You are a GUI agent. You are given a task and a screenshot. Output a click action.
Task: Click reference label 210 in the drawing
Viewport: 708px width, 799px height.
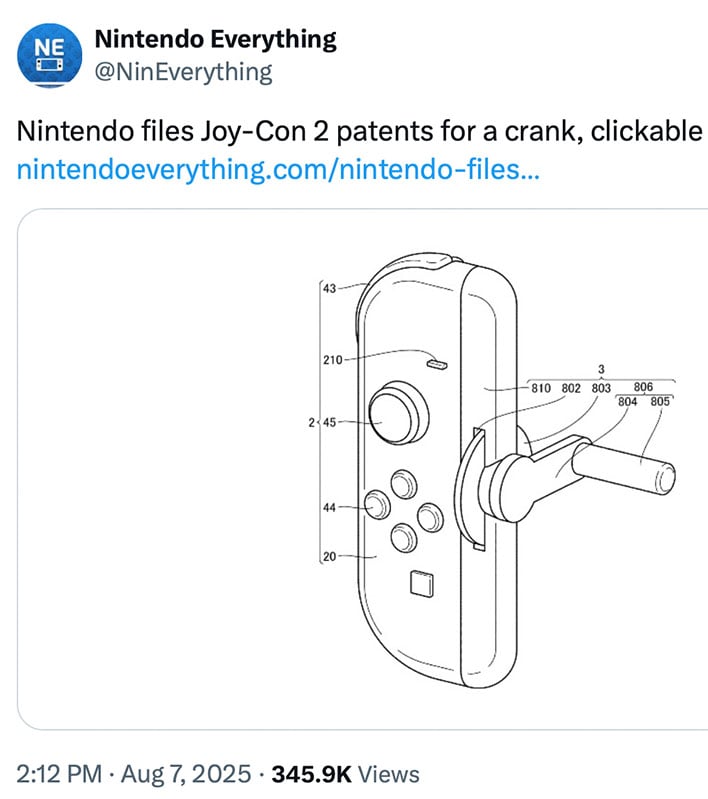332,357
